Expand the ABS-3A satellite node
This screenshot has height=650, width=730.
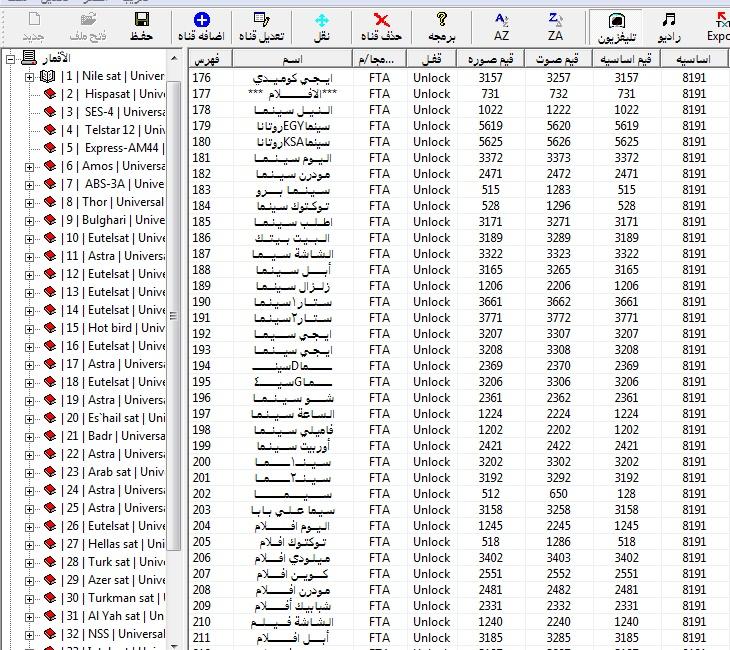(29, 185)
